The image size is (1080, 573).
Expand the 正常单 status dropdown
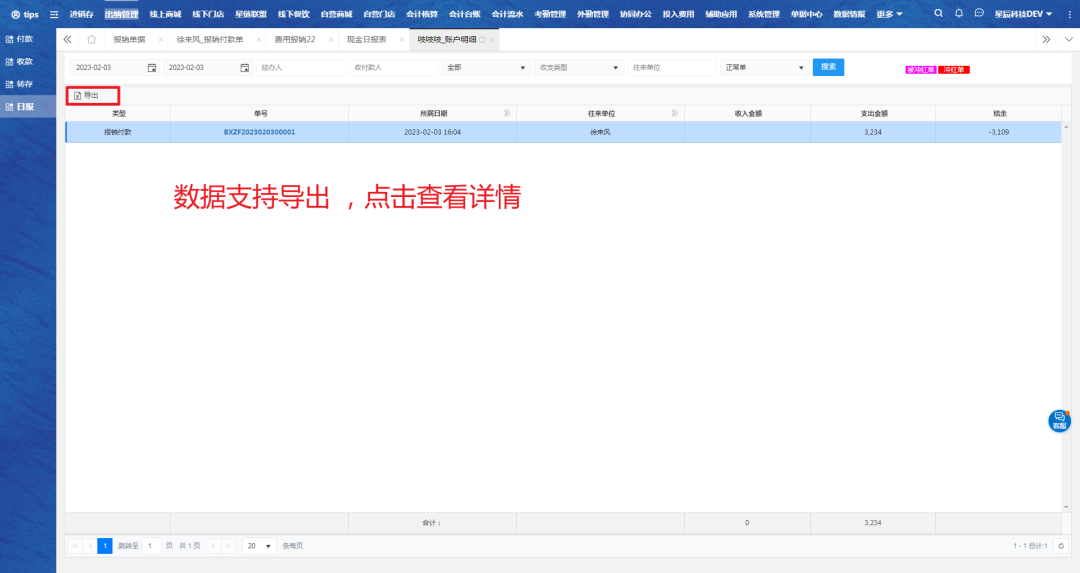pos(764,67)
